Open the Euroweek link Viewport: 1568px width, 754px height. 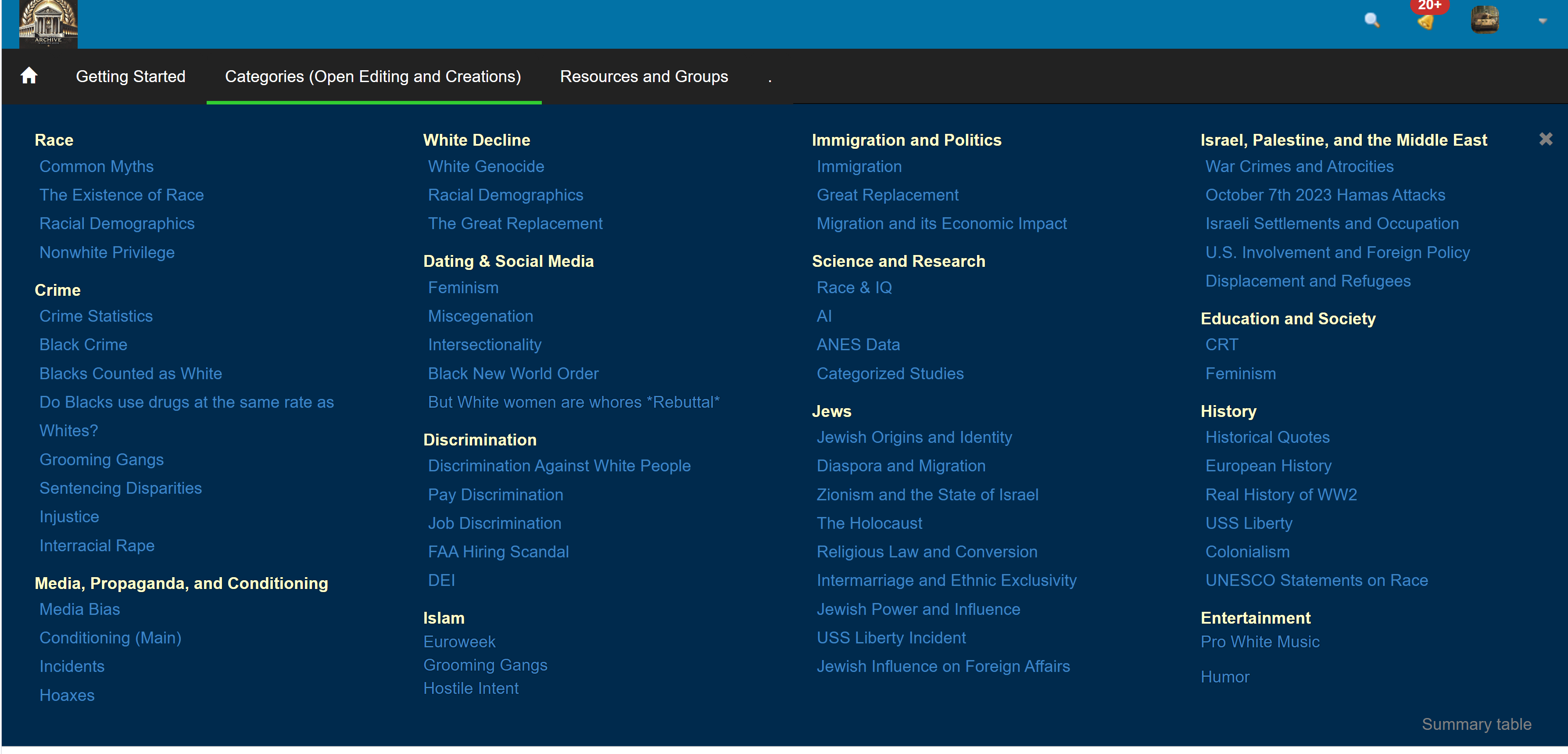click(x=459, y=641)
